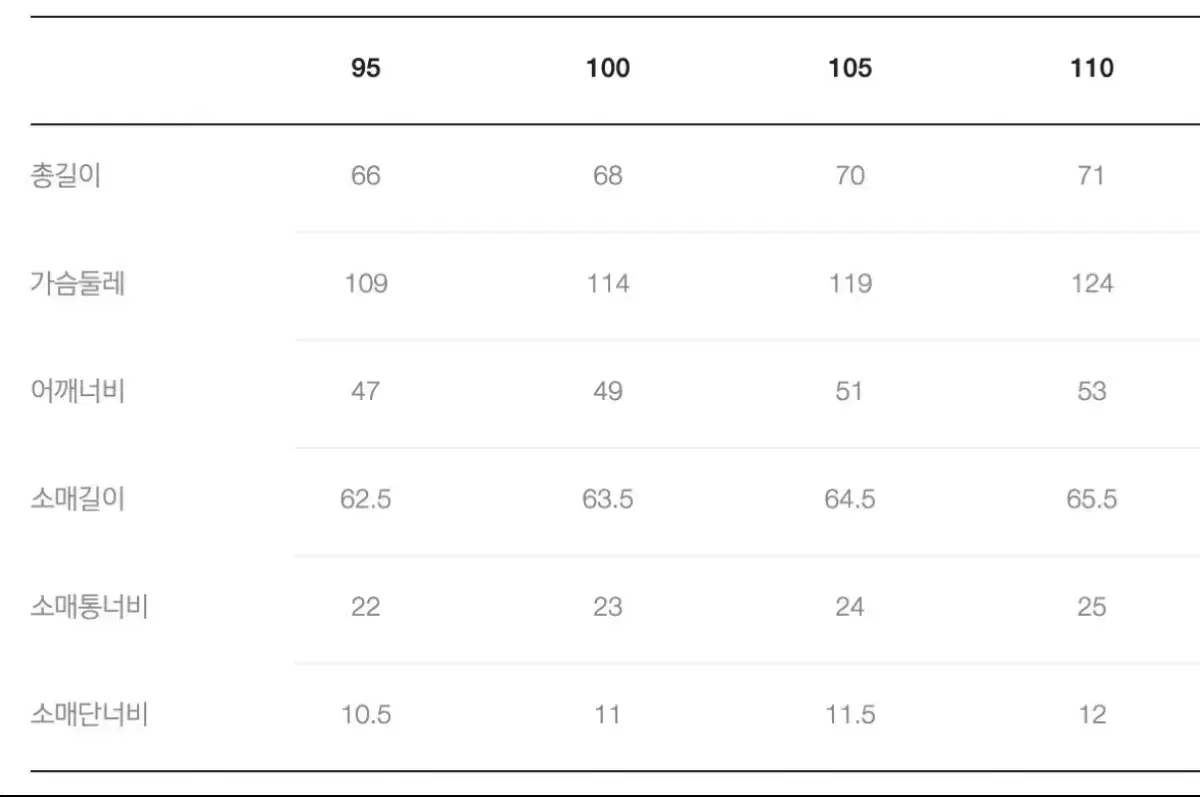Click the 가슴둘레 value 124 cell
The width and height of the screenshot is (1200, 797).
tap(1092, 284)
